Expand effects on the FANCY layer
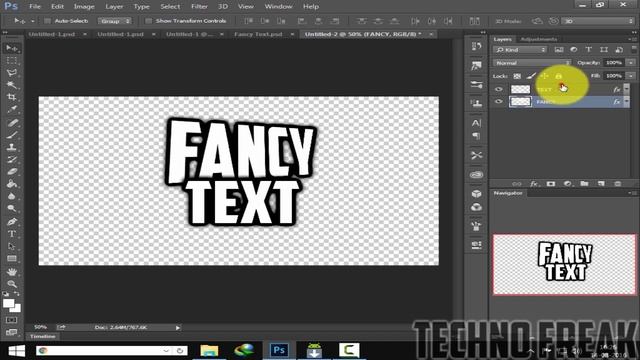This screenshot has height=360, width=640. (x=627, y=101)
